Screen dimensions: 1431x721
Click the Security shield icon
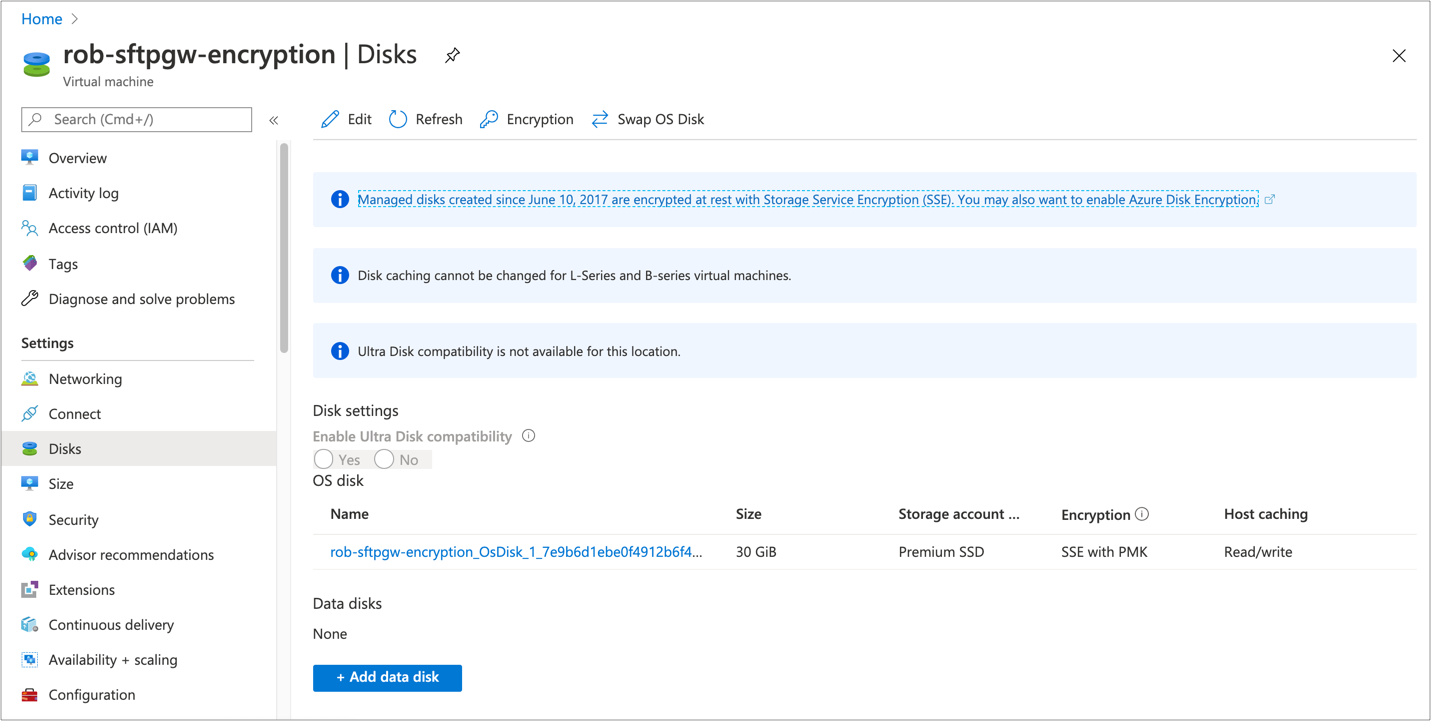tap(30, 520)
